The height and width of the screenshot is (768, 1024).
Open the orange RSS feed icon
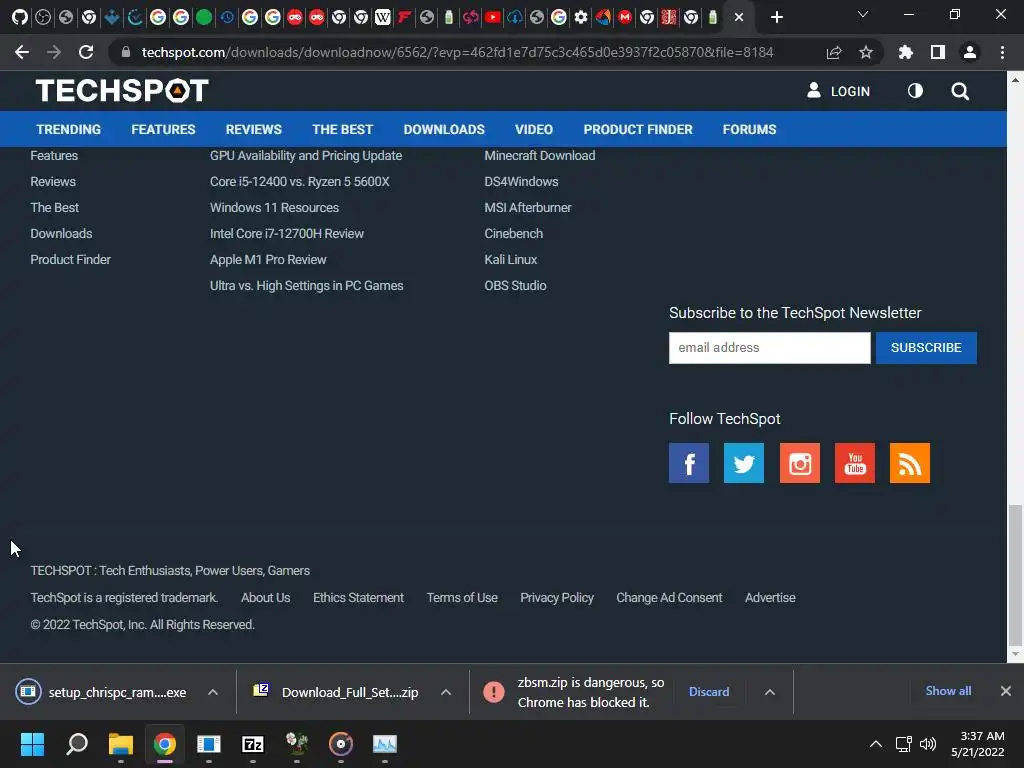(x=910, y=463)
